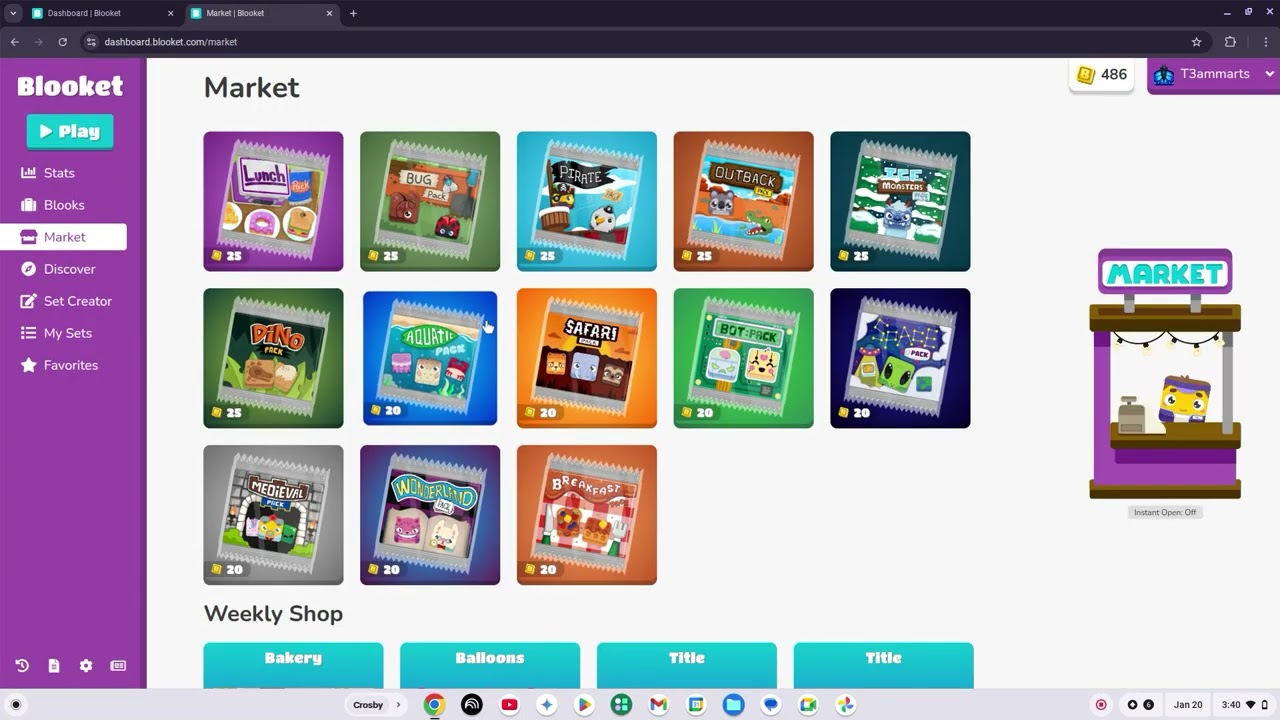
Task: Buy the Space Pack with the alien
Action: (900, 358)
